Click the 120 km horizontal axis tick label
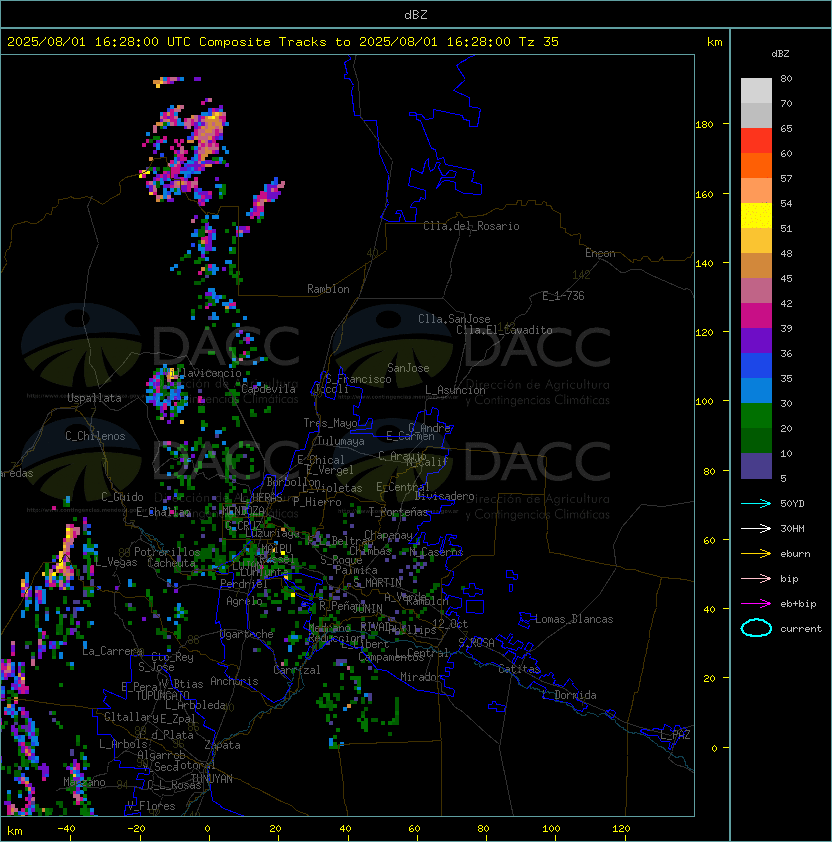 [x=621, y=829]
